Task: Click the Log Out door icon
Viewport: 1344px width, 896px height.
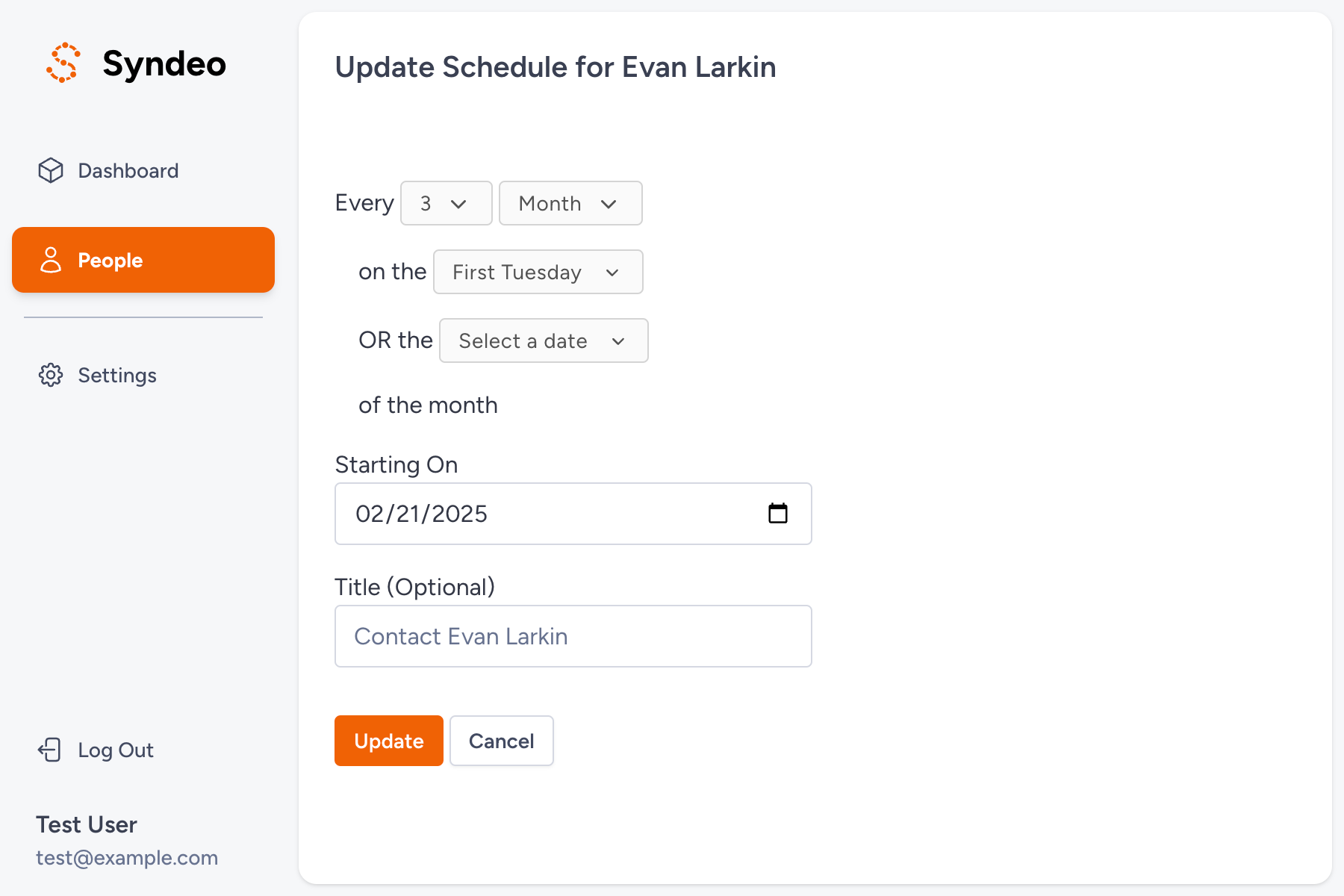Action: click(50, 750)
